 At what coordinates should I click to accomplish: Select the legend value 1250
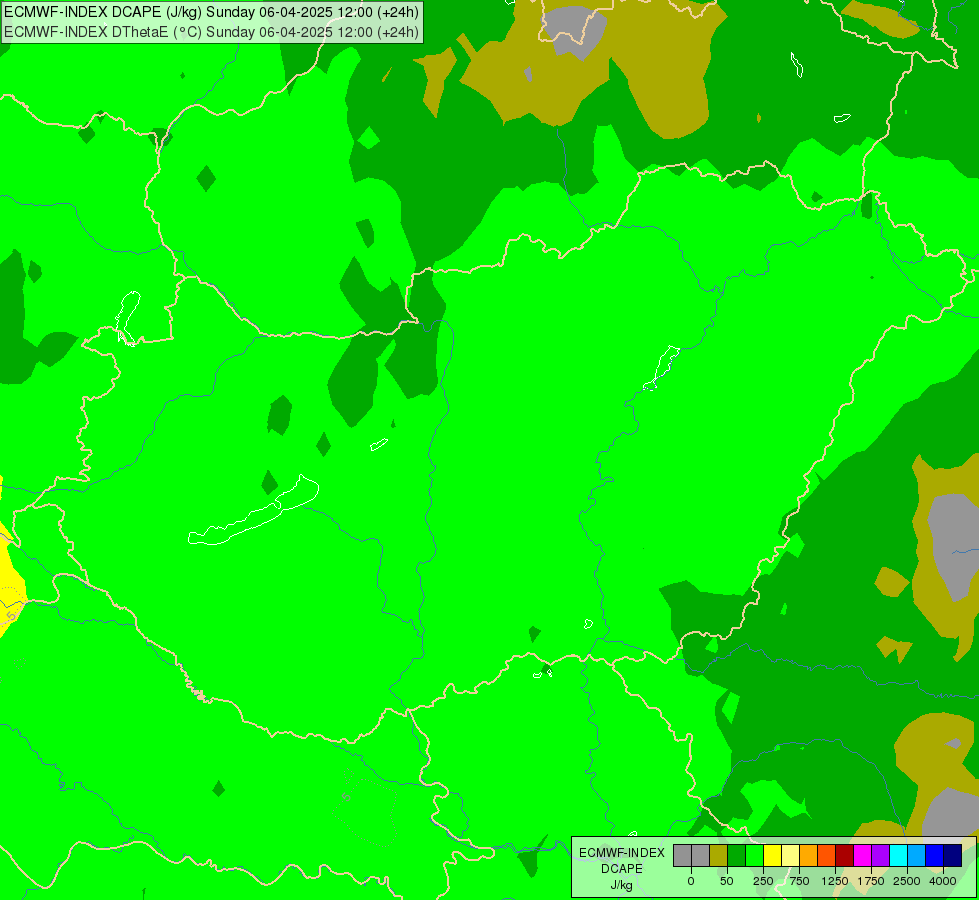click(x=835, y=881)
